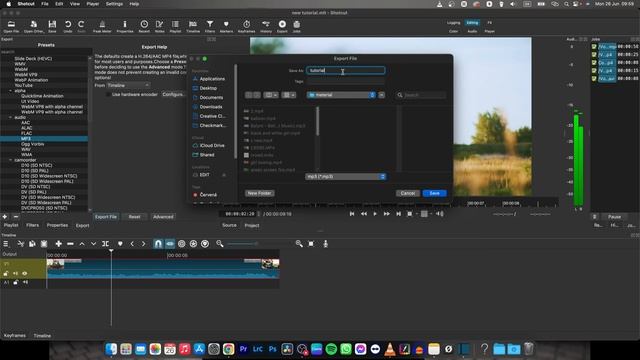Open the File menu
Screen dimensions: 640x360
(45, 4)
